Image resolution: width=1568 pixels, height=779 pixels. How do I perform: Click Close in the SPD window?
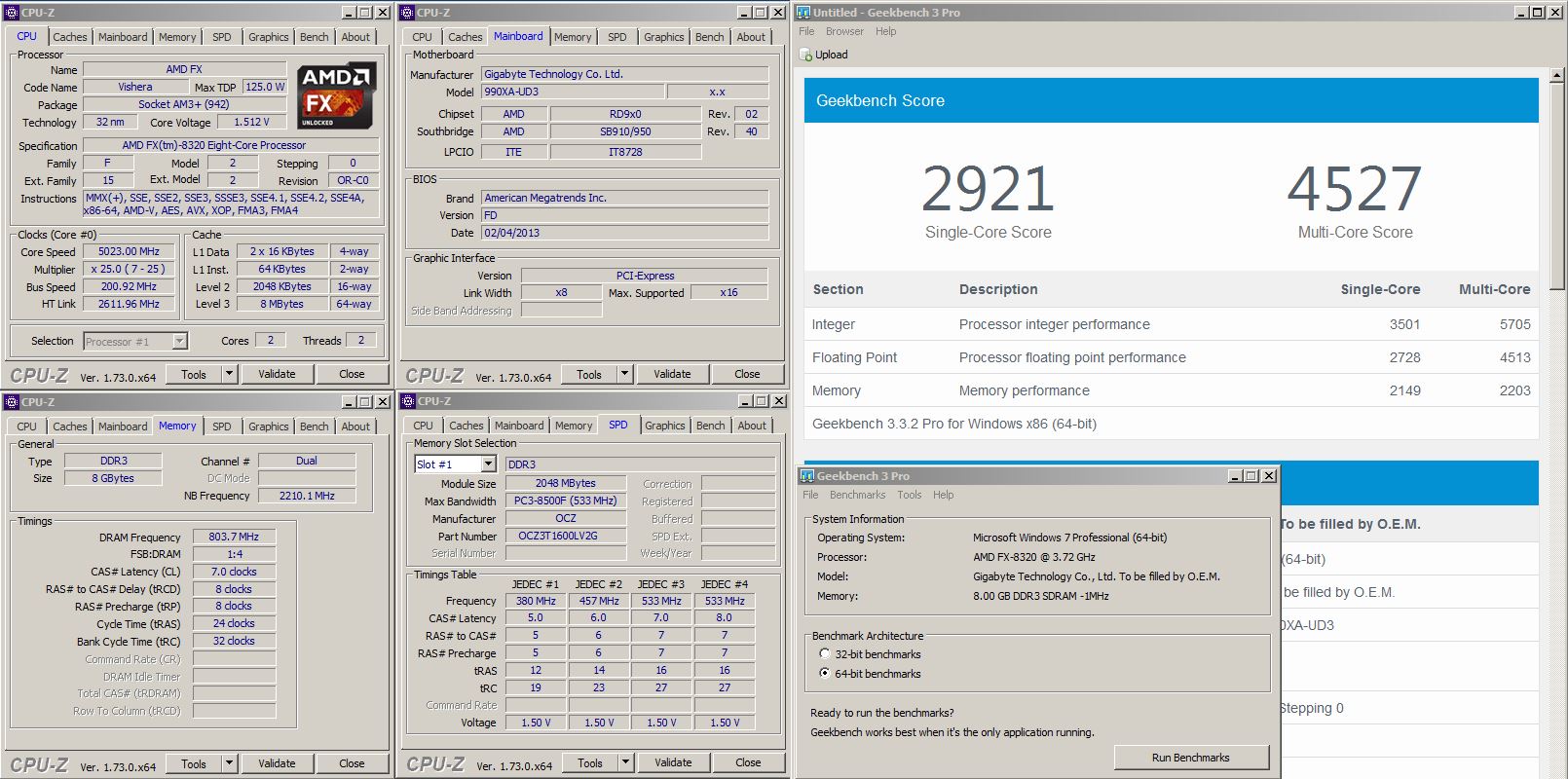coord(748,762)
